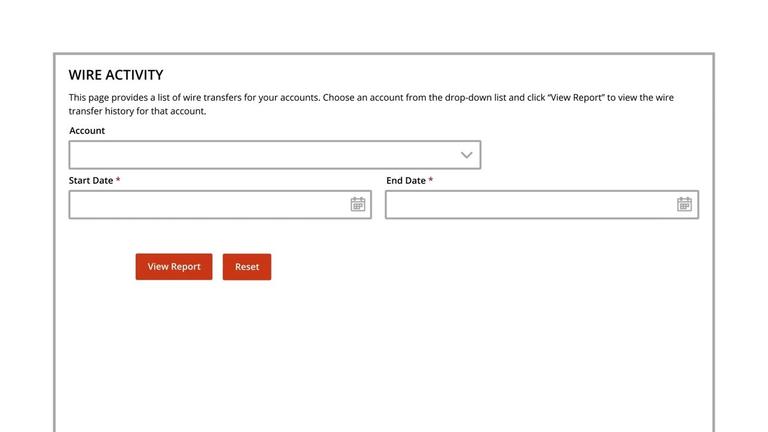The height and width of the screenshot is (432, 768).
Task: Click the red asterisk beside End Date
Action: 431,180
